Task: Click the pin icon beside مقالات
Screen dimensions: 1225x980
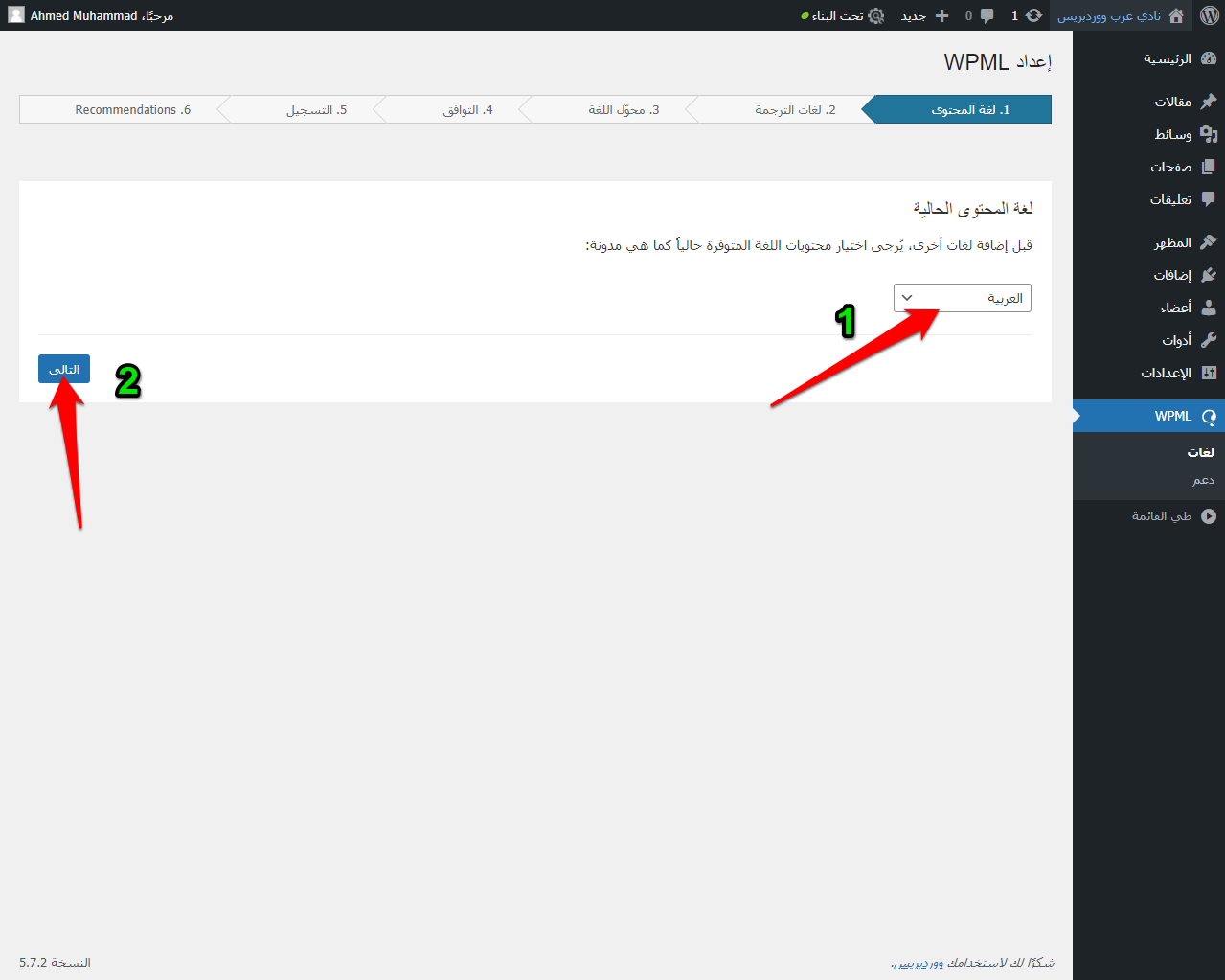Action: click(x=1209, y=102)
